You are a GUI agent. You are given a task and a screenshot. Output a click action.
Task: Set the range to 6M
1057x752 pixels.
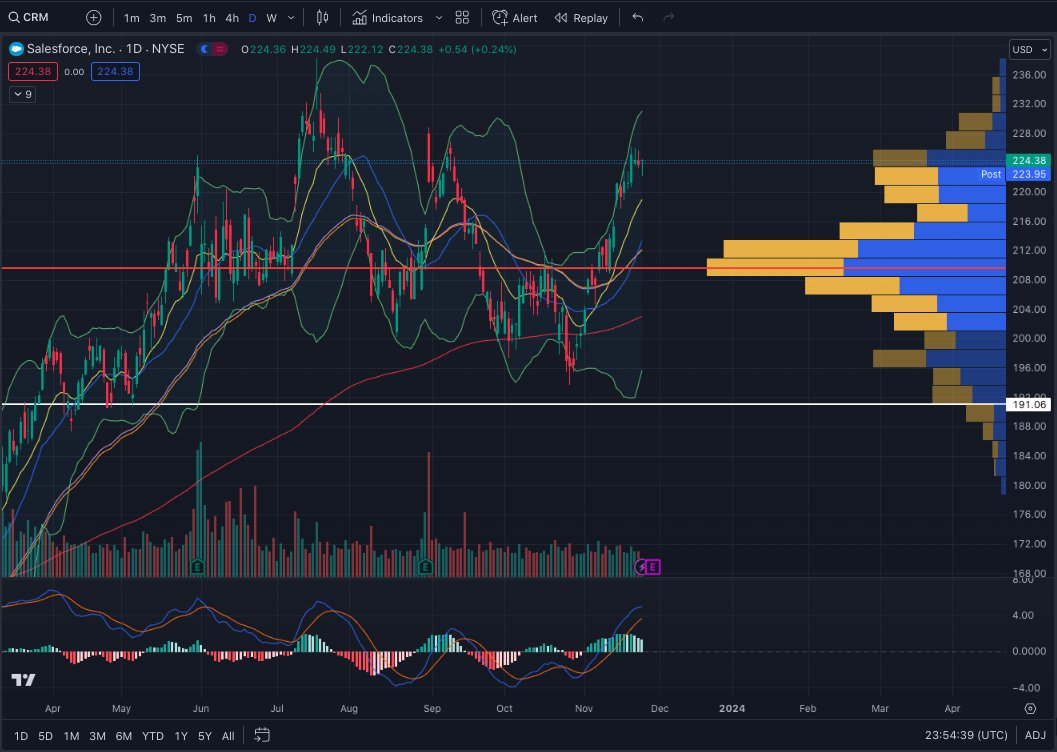click(x=123, y=736)
